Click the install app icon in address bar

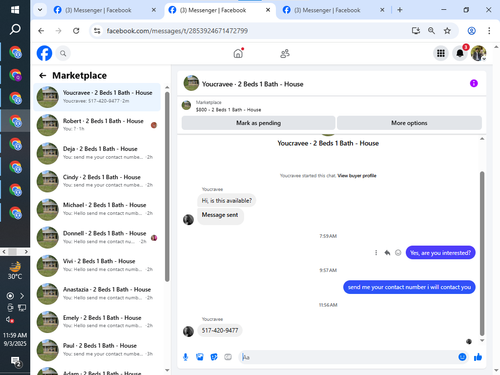pos(416,31)
